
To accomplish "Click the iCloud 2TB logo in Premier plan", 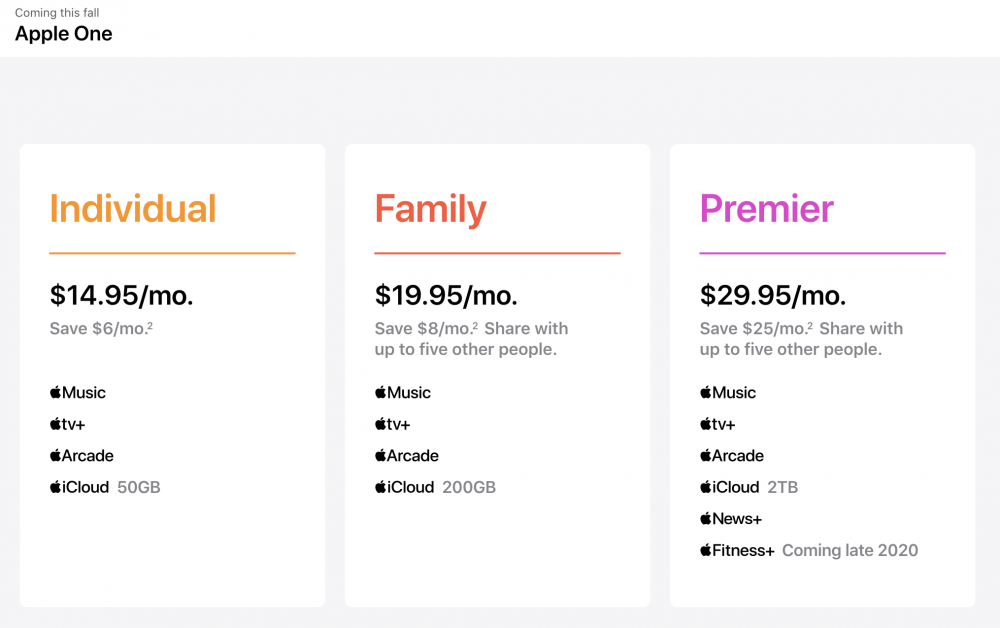I will click(730, 488).
